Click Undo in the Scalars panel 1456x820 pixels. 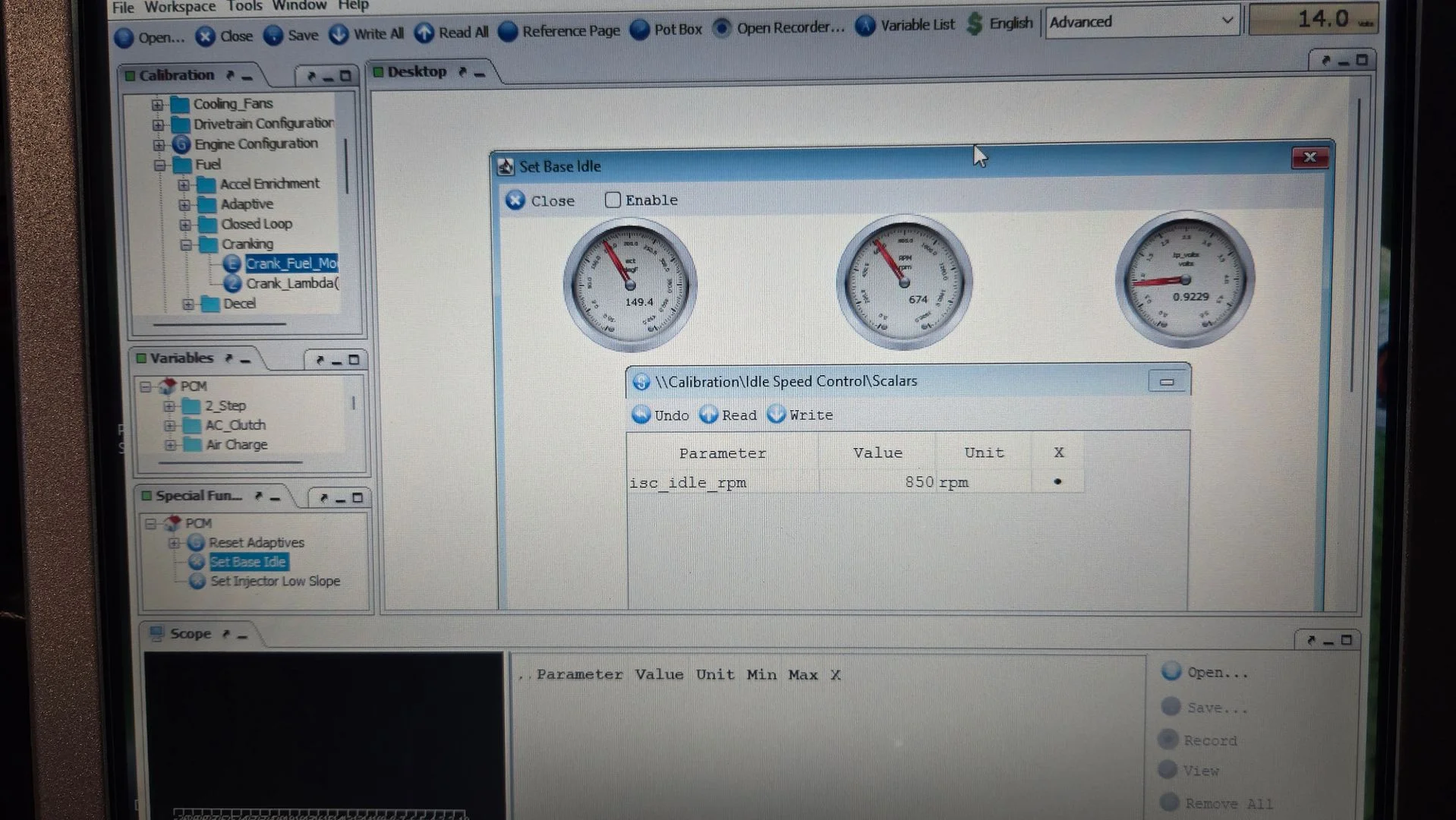(660, 415)
